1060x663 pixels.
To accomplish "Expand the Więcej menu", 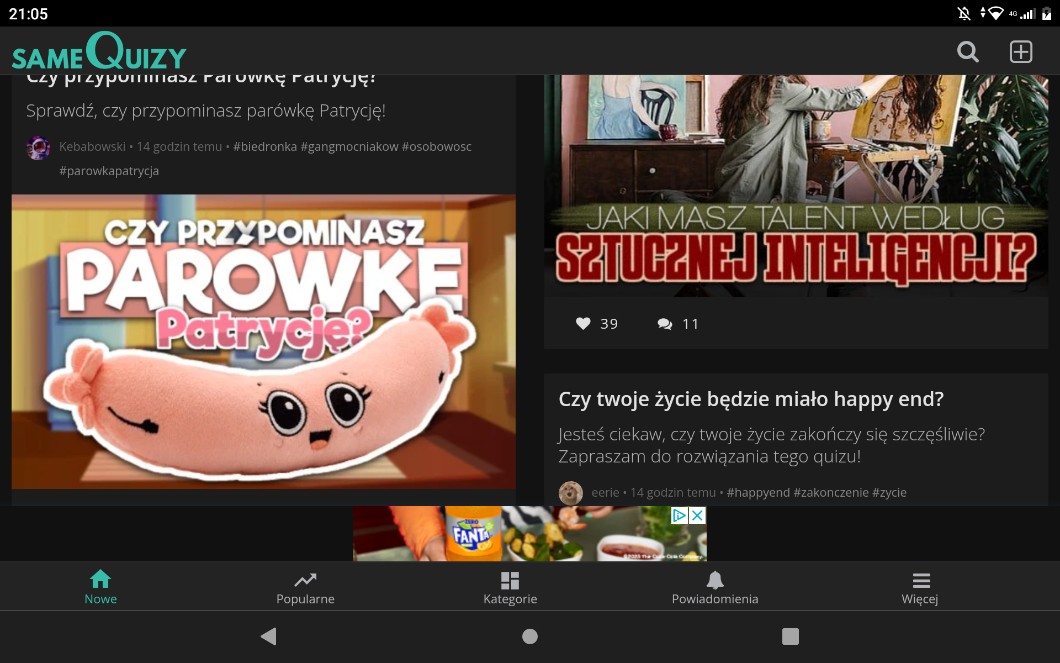I will pyautogui.click(x=920, y=587).
